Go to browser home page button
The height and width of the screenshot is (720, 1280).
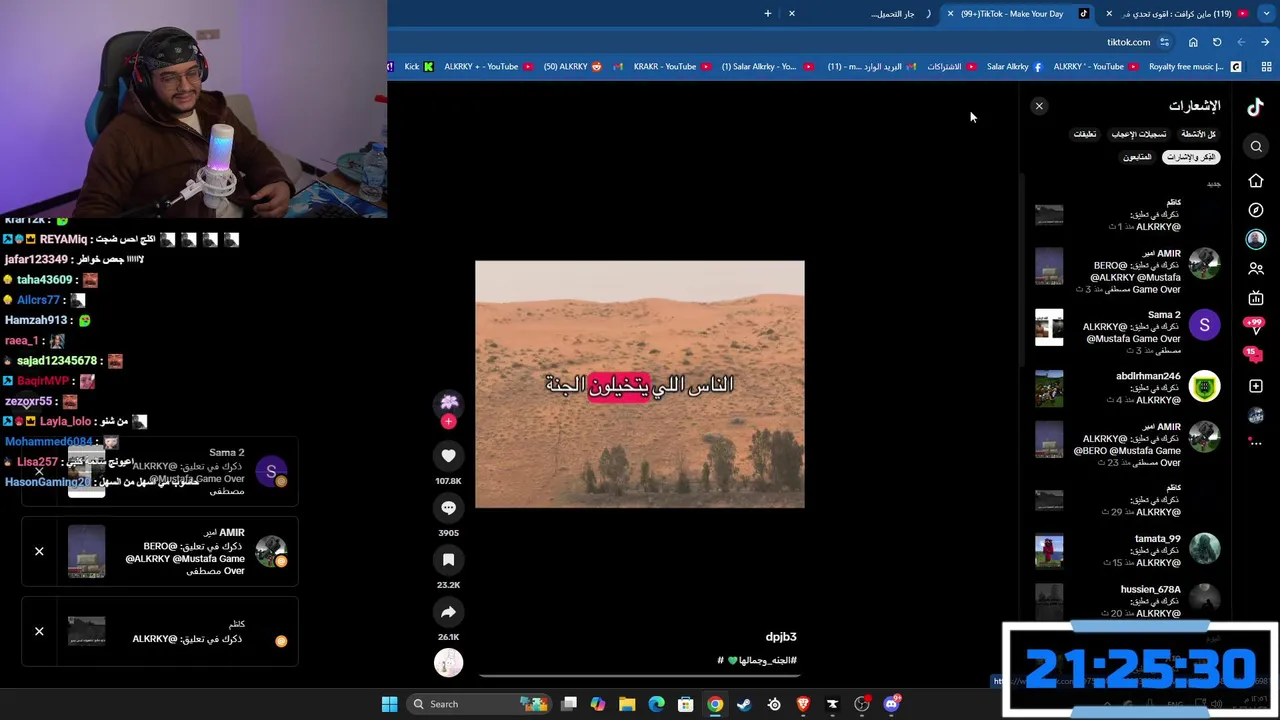coord(1193,42)
